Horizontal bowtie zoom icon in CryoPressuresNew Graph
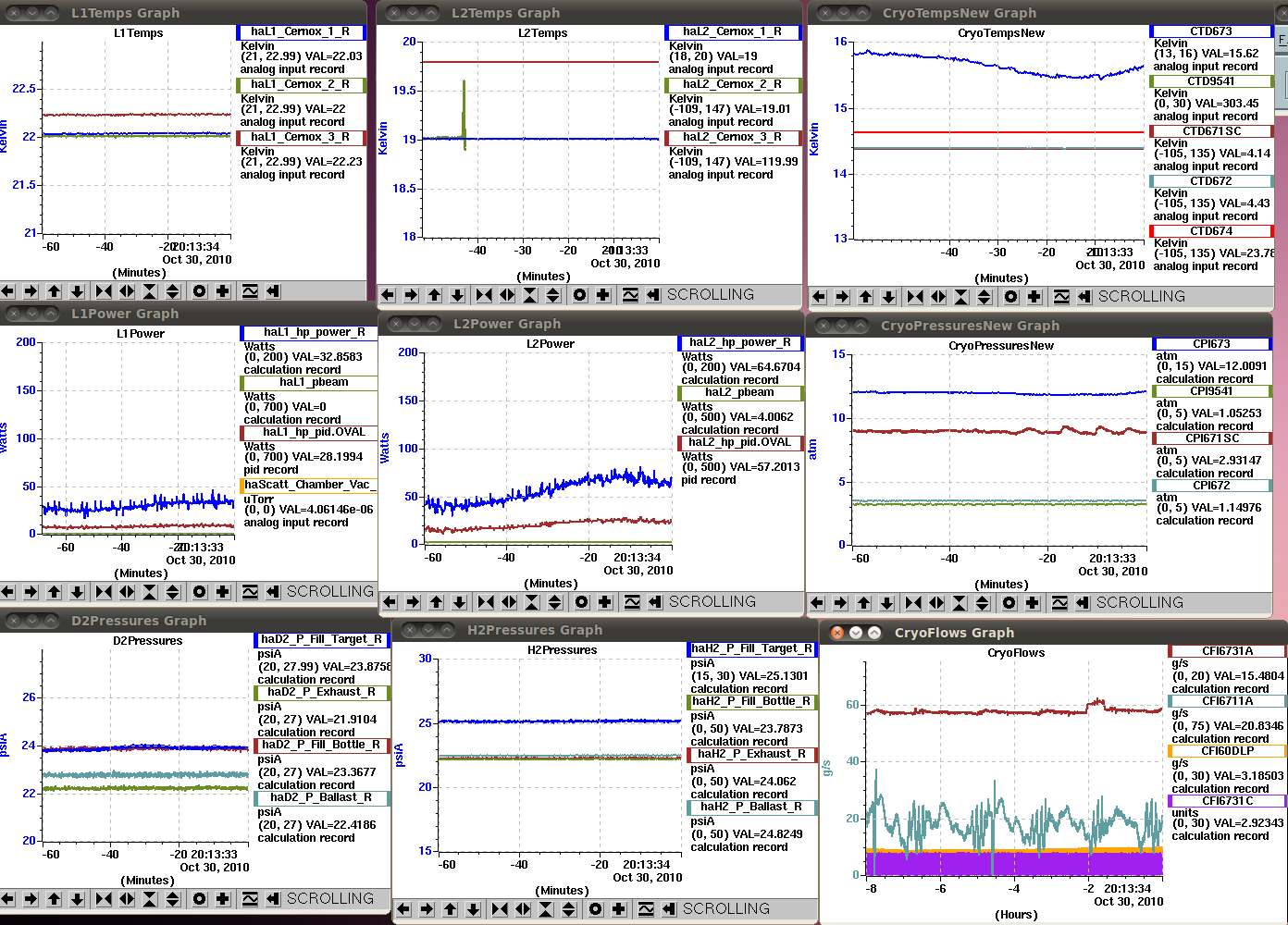This screenshot has height=925, width=1288. click(x=913, y=603)
